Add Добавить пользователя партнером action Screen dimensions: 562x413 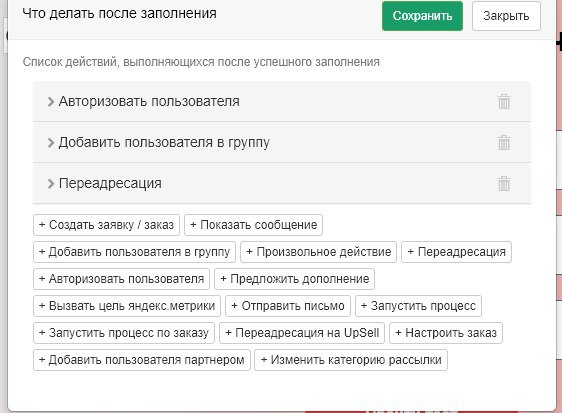[142, 360]
